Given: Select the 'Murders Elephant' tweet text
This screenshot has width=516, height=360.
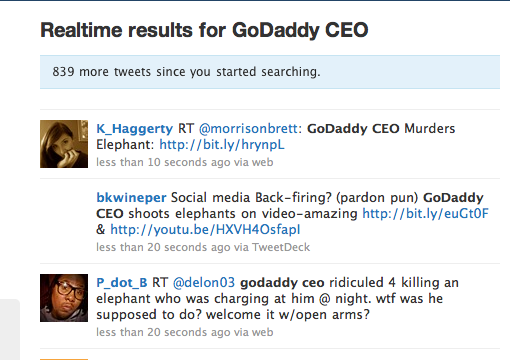Looking at the screenshot, I should click(275, 136).
